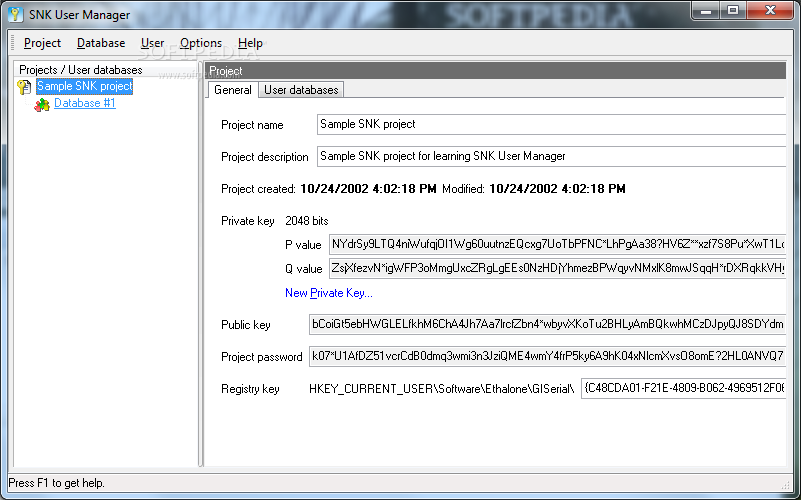
Task: Click the Modified label
Action: pos(463,189)
